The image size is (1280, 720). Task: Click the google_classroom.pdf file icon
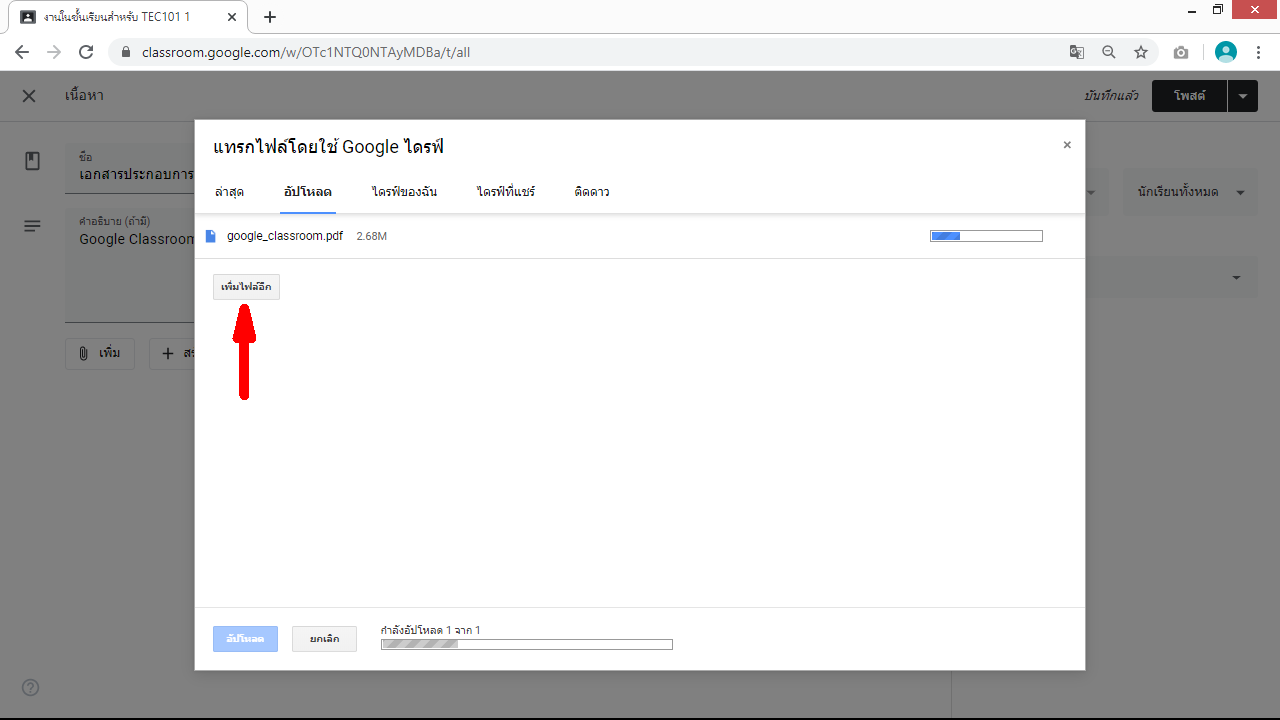coord(210,236)
